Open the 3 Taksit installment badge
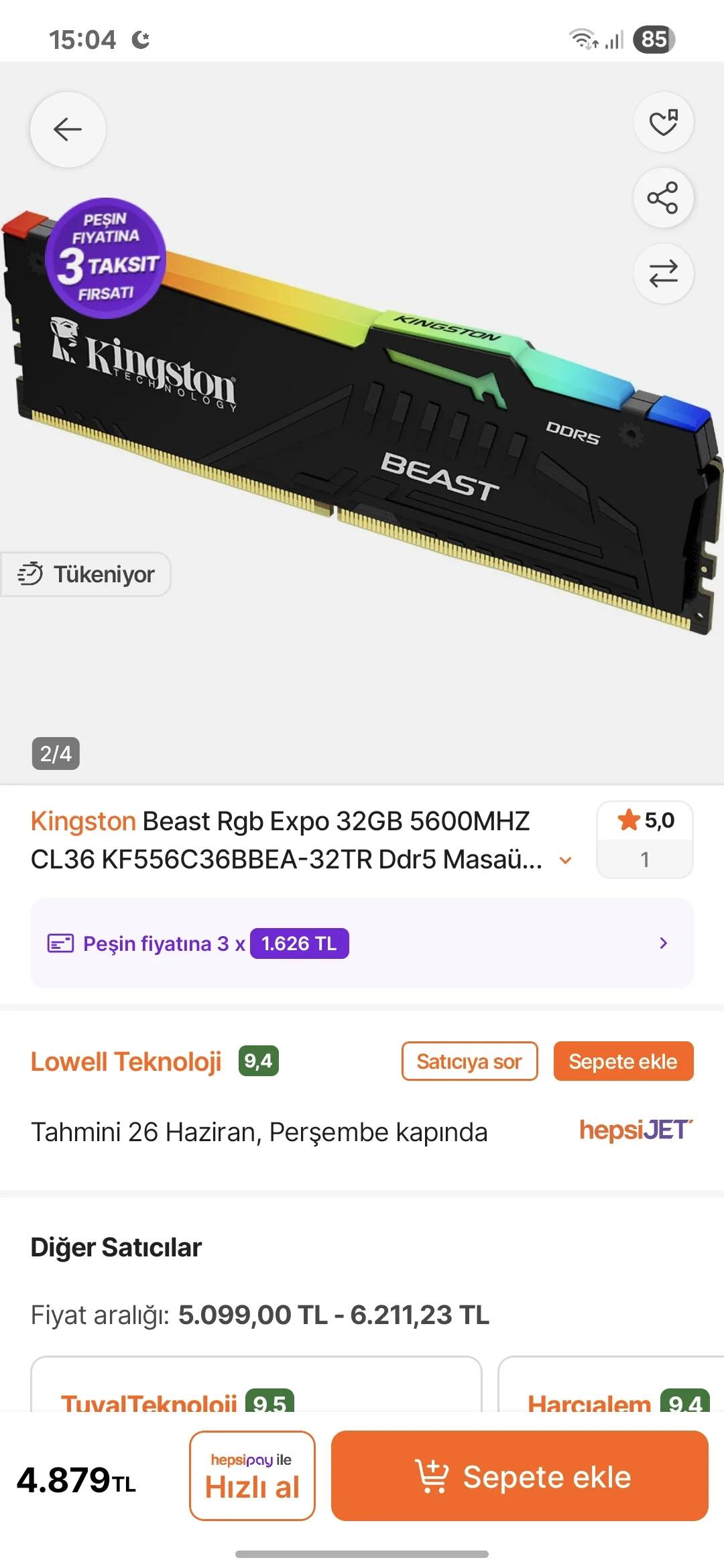The width and height of the screenshot is (724, 1568). (x=106, y=257)
